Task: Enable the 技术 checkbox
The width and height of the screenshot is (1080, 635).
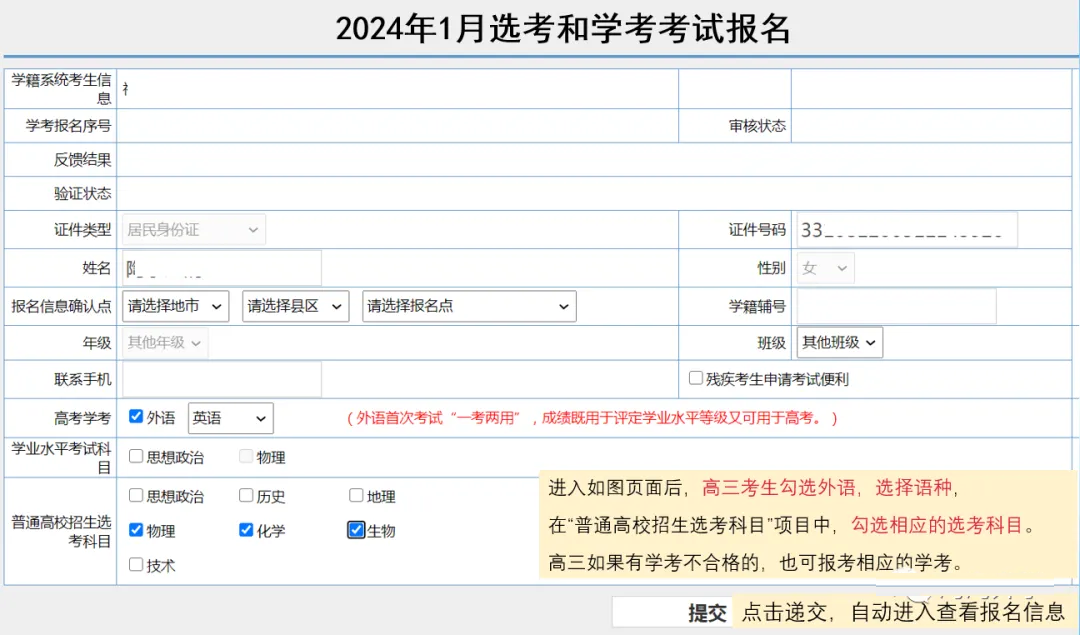Action: point(136,565)
